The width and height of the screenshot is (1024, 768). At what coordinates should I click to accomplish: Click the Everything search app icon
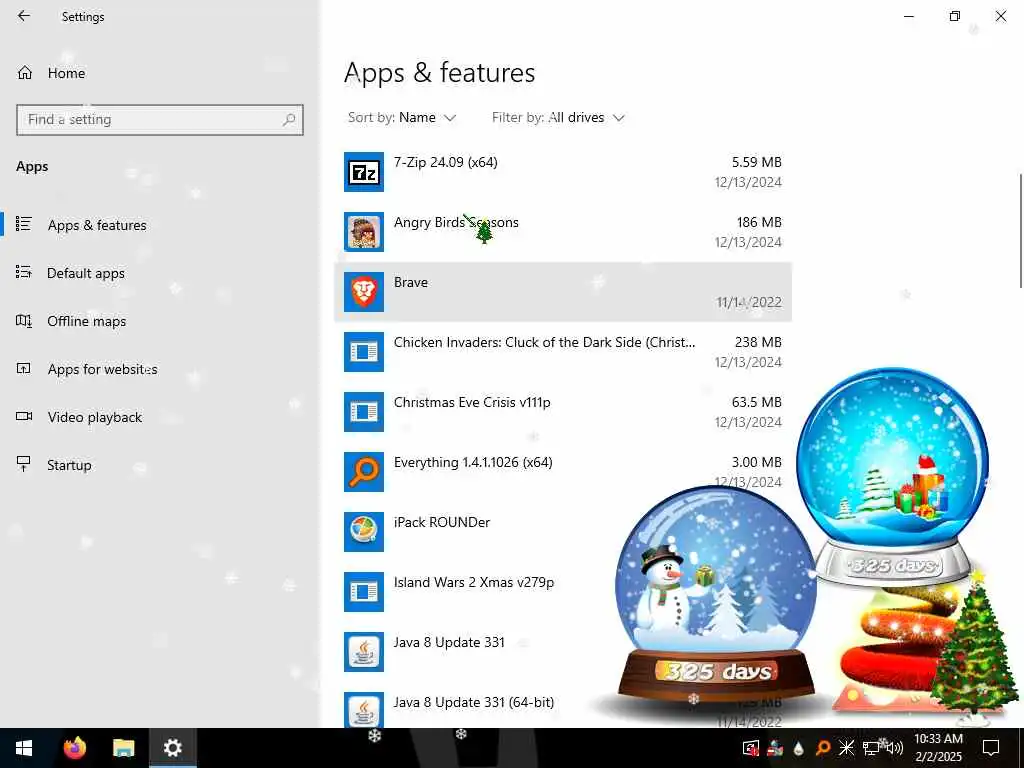[x=364, y=472]
